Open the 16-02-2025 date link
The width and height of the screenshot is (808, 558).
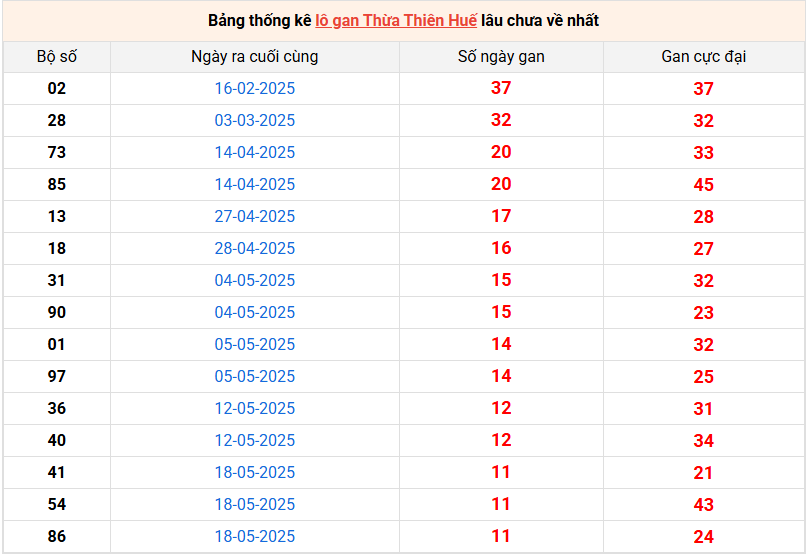click(255, 88)
